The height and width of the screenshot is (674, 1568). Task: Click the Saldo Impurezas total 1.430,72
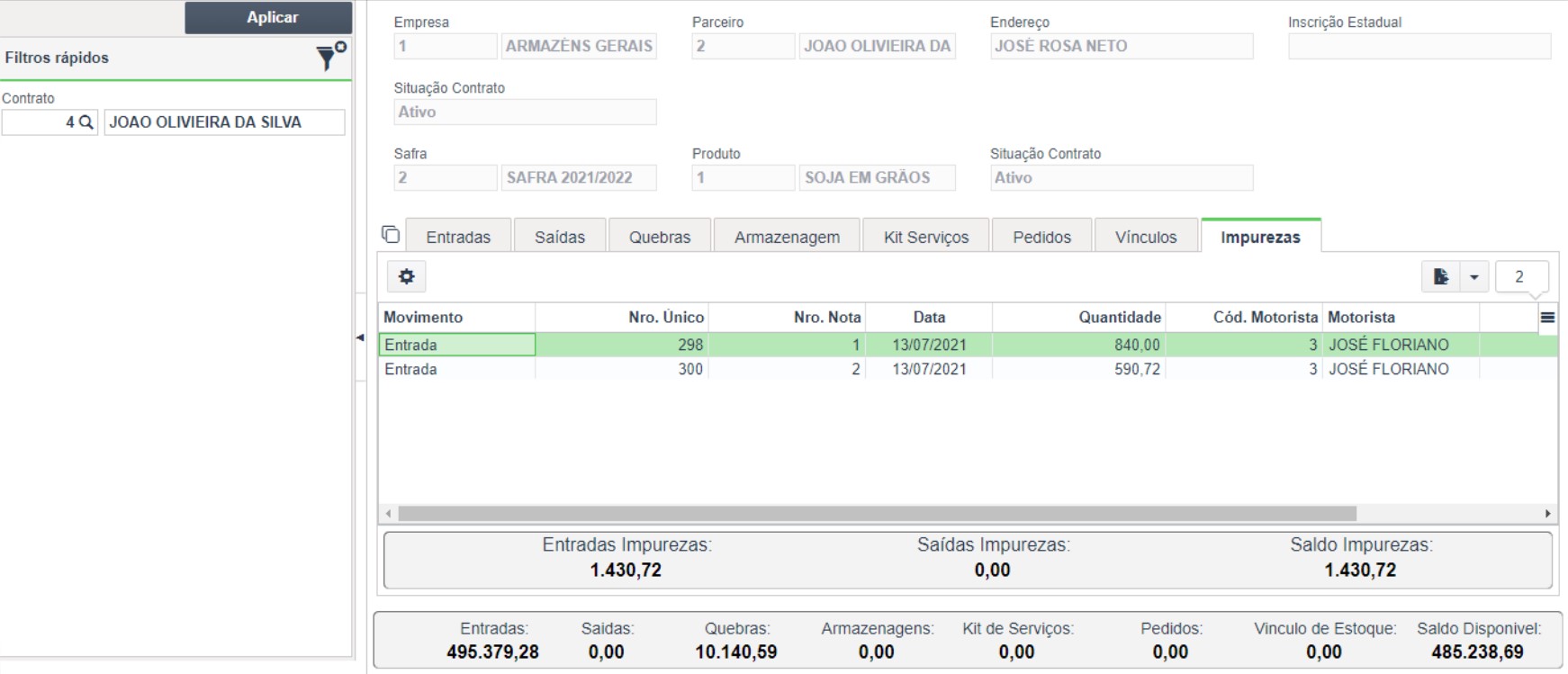(1360, 570)
